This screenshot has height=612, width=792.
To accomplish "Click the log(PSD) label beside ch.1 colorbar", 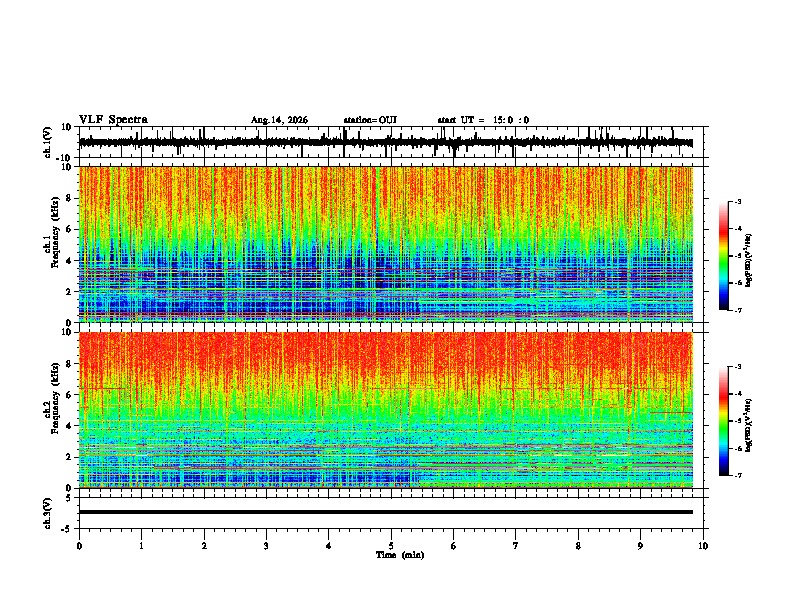I will pyautogui.click(x=748, y=261).
